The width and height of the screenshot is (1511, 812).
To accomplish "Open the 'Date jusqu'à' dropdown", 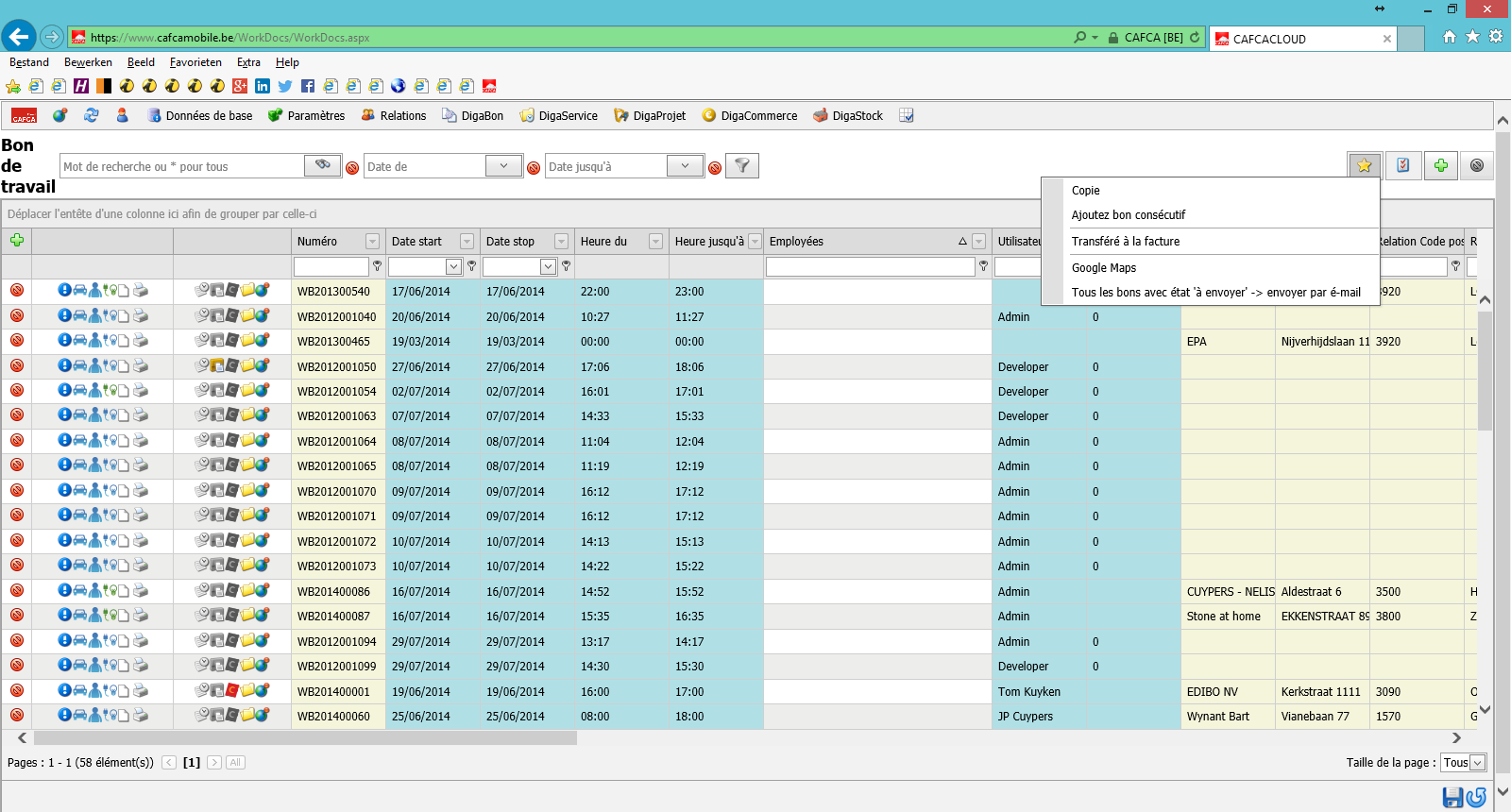I will [685, 166].
